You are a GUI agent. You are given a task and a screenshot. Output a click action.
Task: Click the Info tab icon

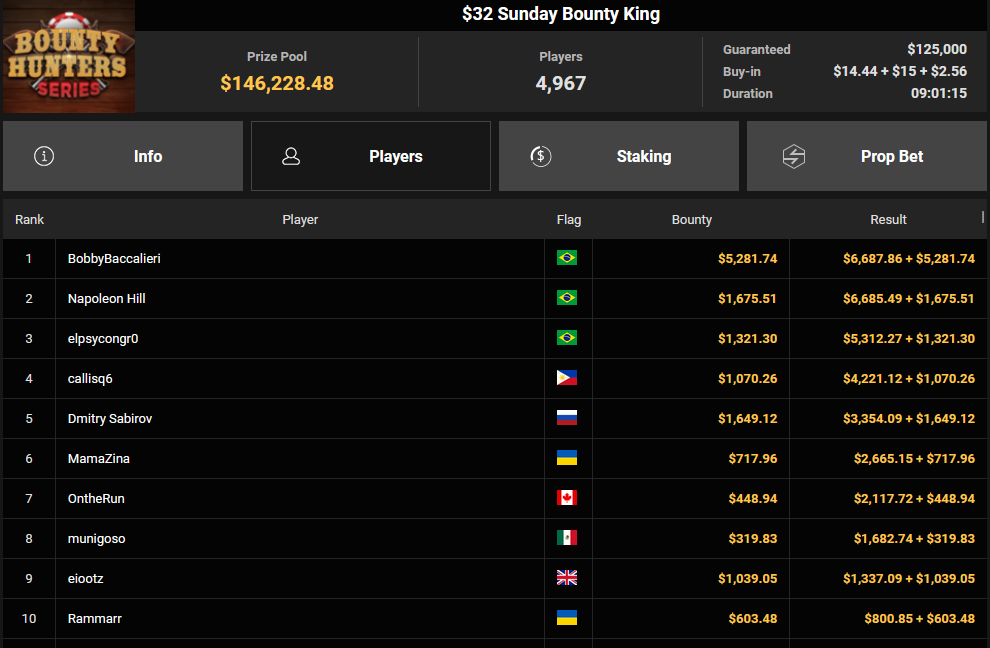pos(44,156)
